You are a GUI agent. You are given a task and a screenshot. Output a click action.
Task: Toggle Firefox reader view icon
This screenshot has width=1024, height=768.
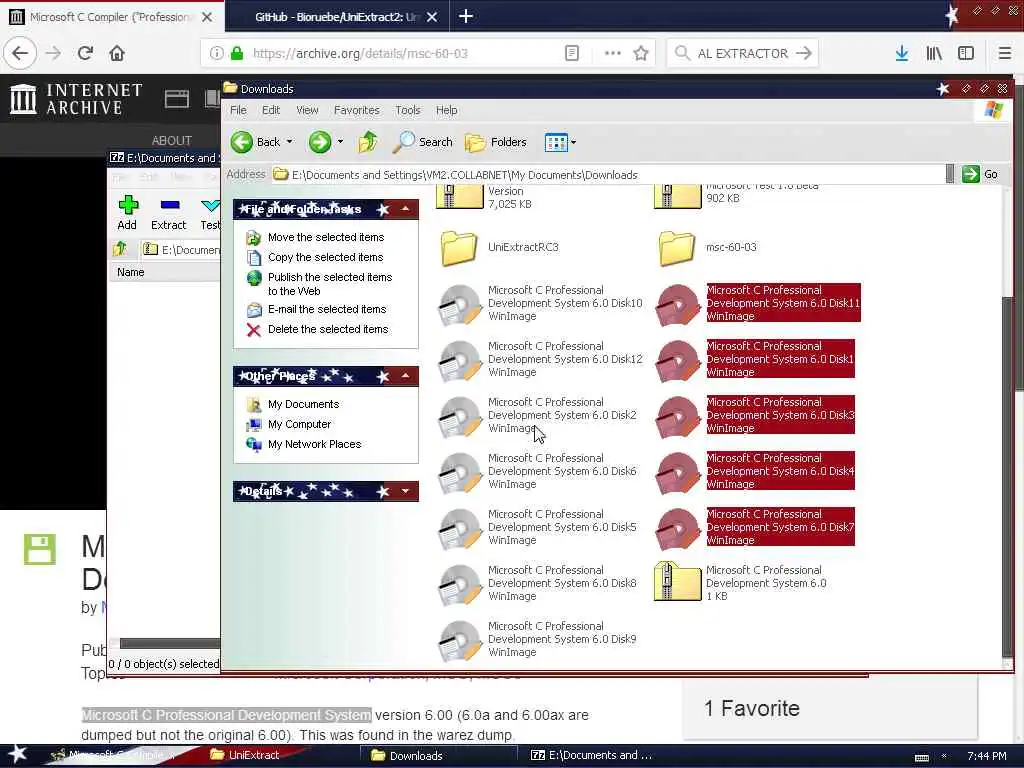pos(571,53)
